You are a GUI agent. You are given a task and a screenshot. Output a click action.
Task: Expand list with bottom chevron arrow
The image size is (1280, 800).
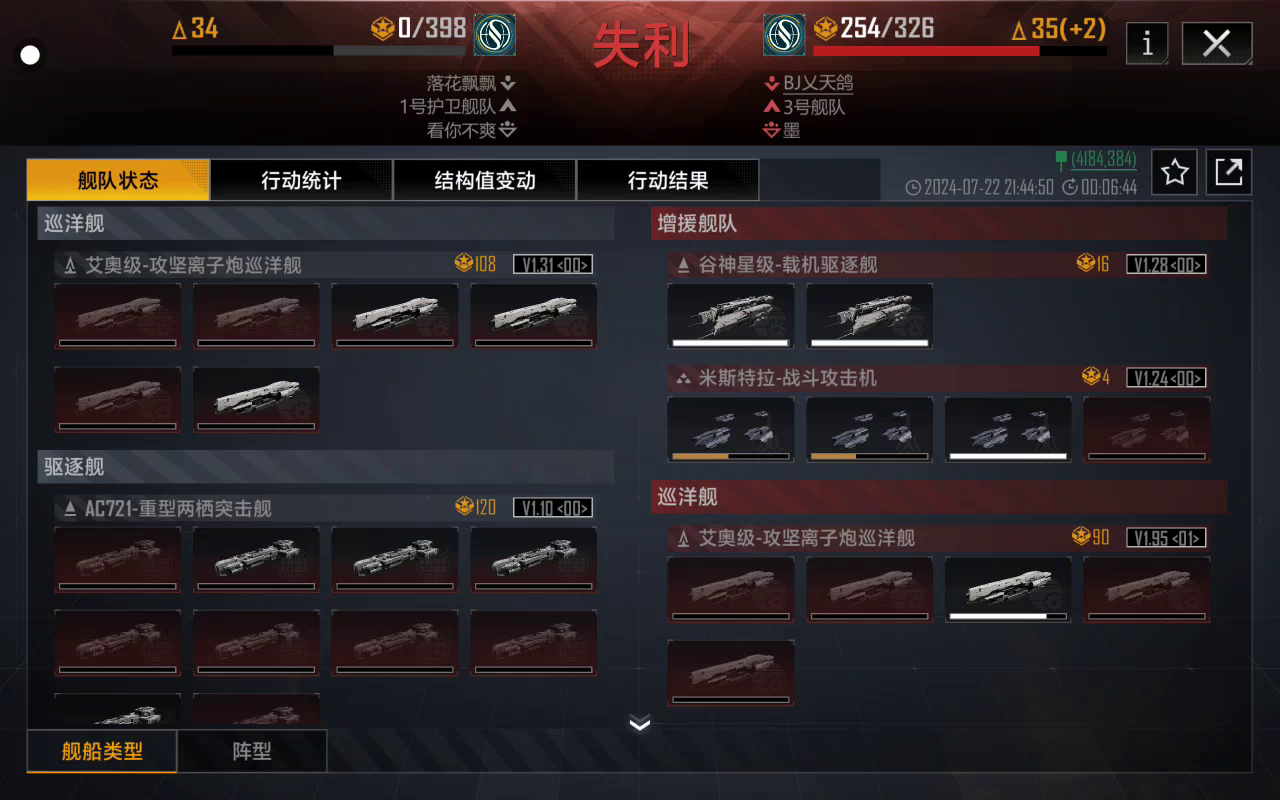(640, 724)
